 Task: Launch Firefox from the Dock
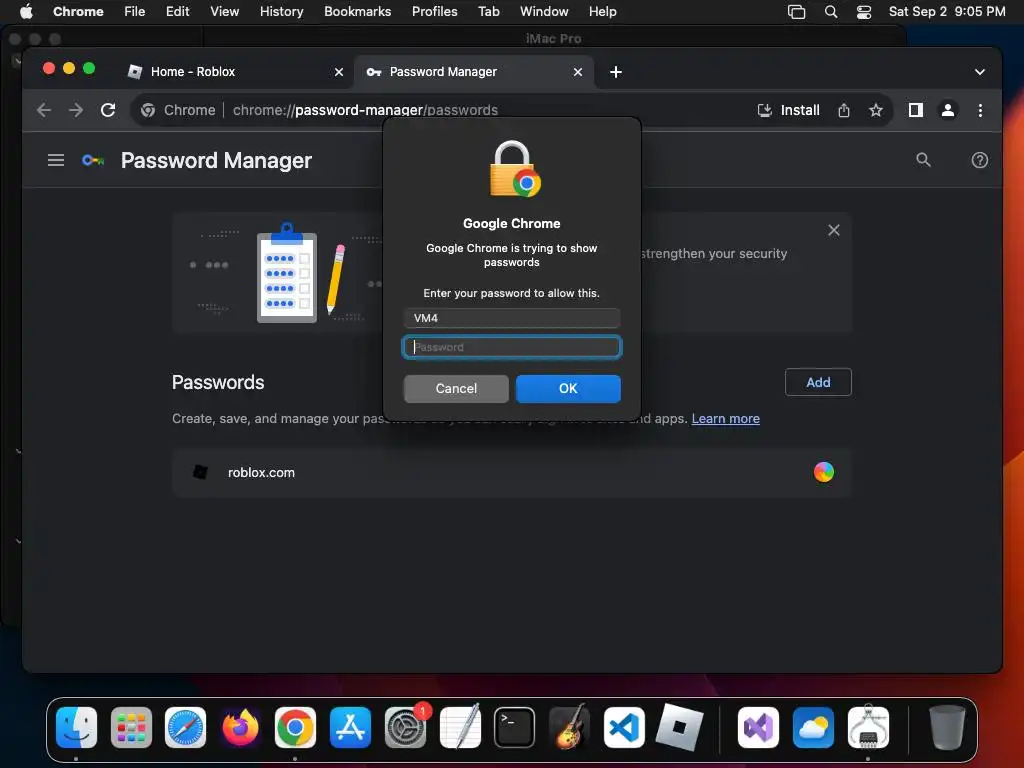click(240, 728)
